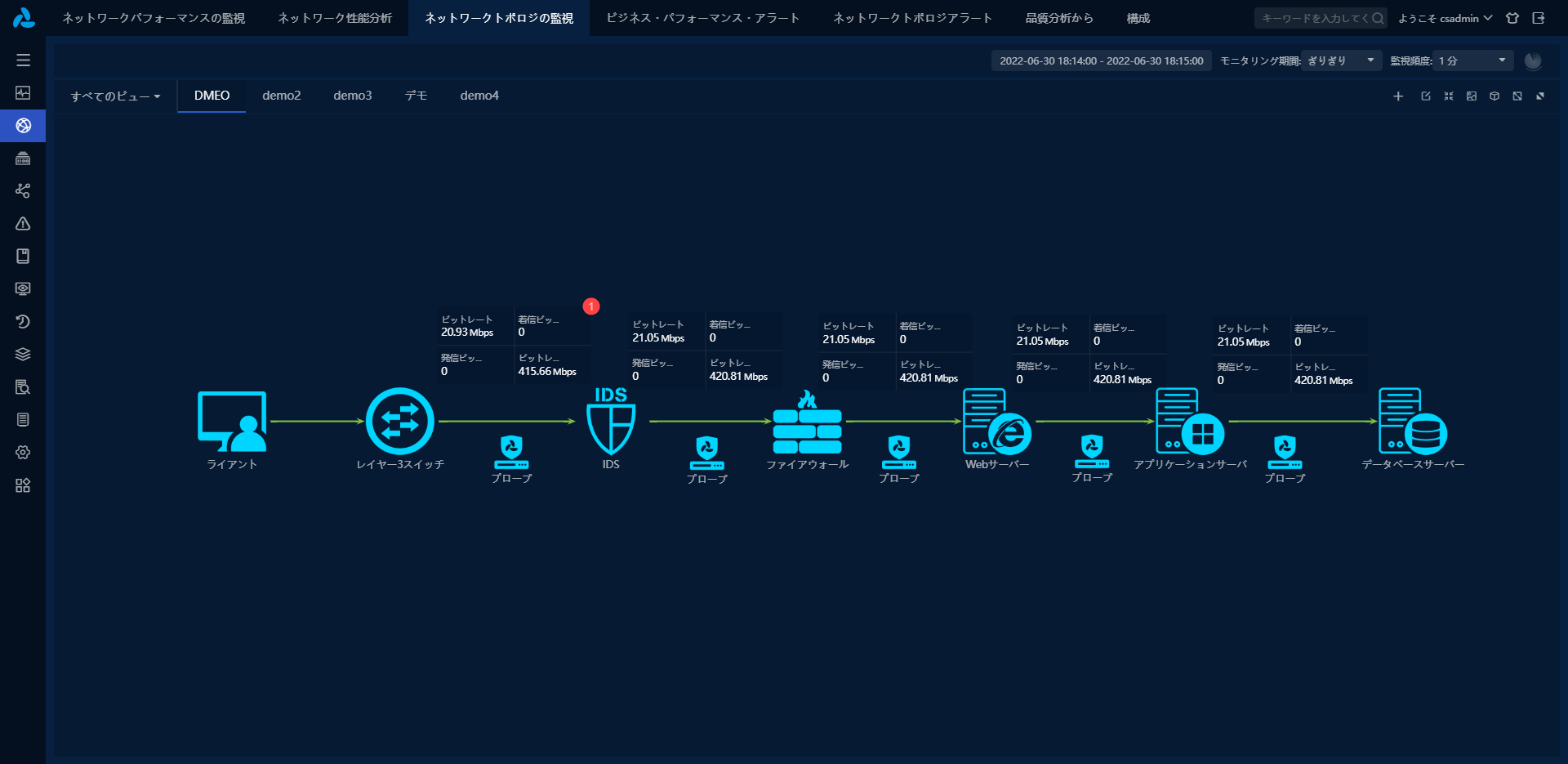The width and height of the screenshot is (1568, 764).
Task: Open the layers stack sidebar icon
Action: pos(23,354)
